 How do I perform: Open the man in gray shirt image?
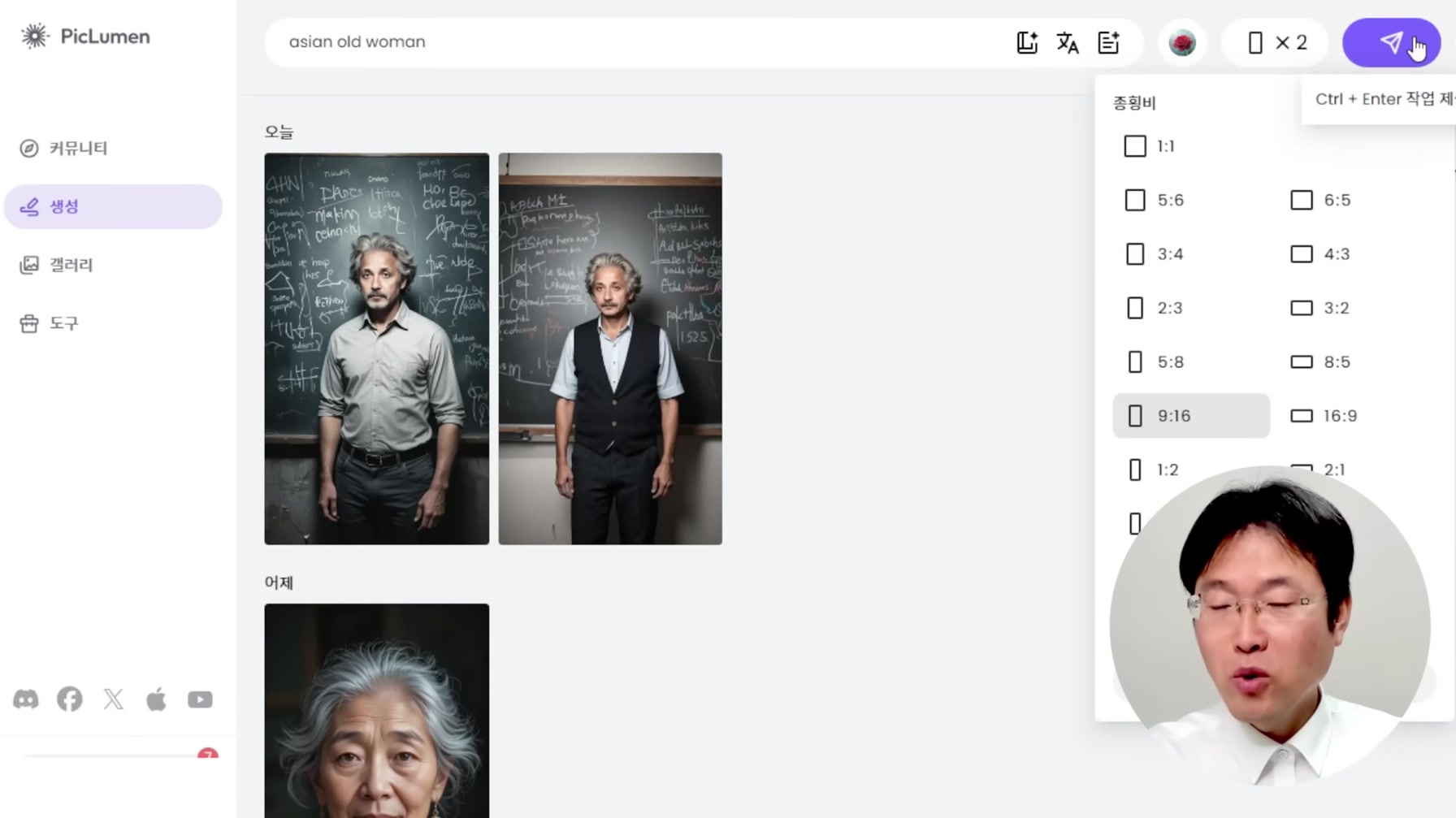coord(377,348)
